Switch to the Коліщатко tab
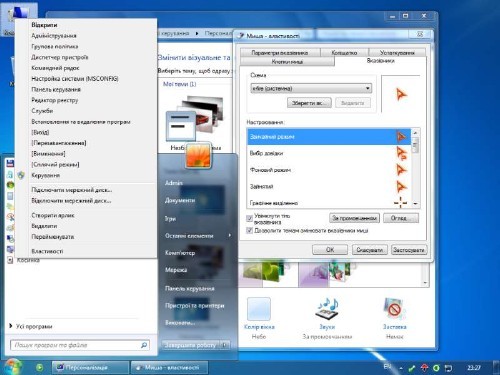 344,53
